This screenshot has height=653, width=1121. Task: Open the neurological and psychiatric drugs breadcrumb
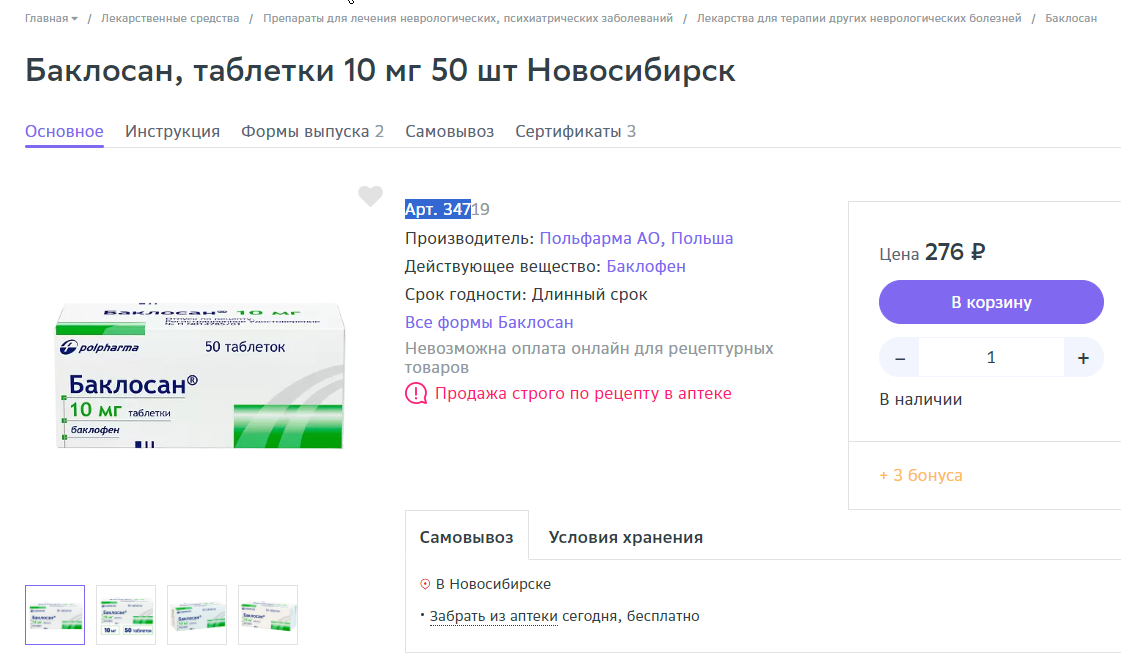[x=468, y=19]
